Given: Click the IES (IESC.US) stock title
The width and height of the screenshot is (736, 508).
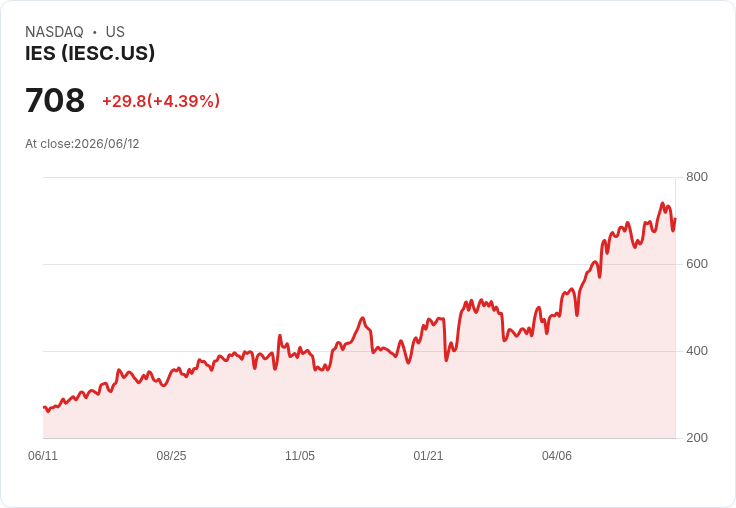Looking at the screenshot, I should coord(90,53).
